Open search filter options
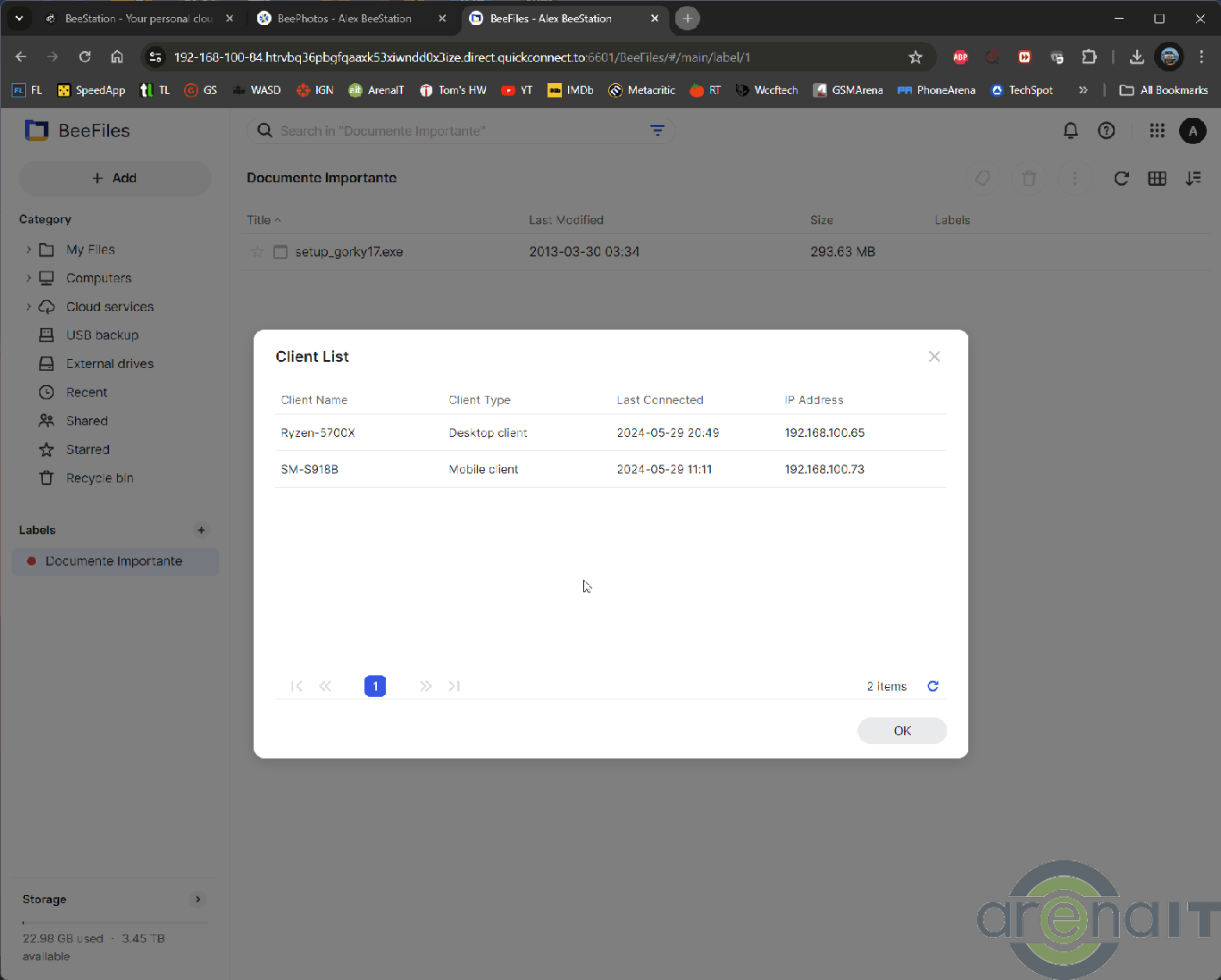The width and height of the screenshot is (1221, 980). pyautogui.click(x=657, y=131)
